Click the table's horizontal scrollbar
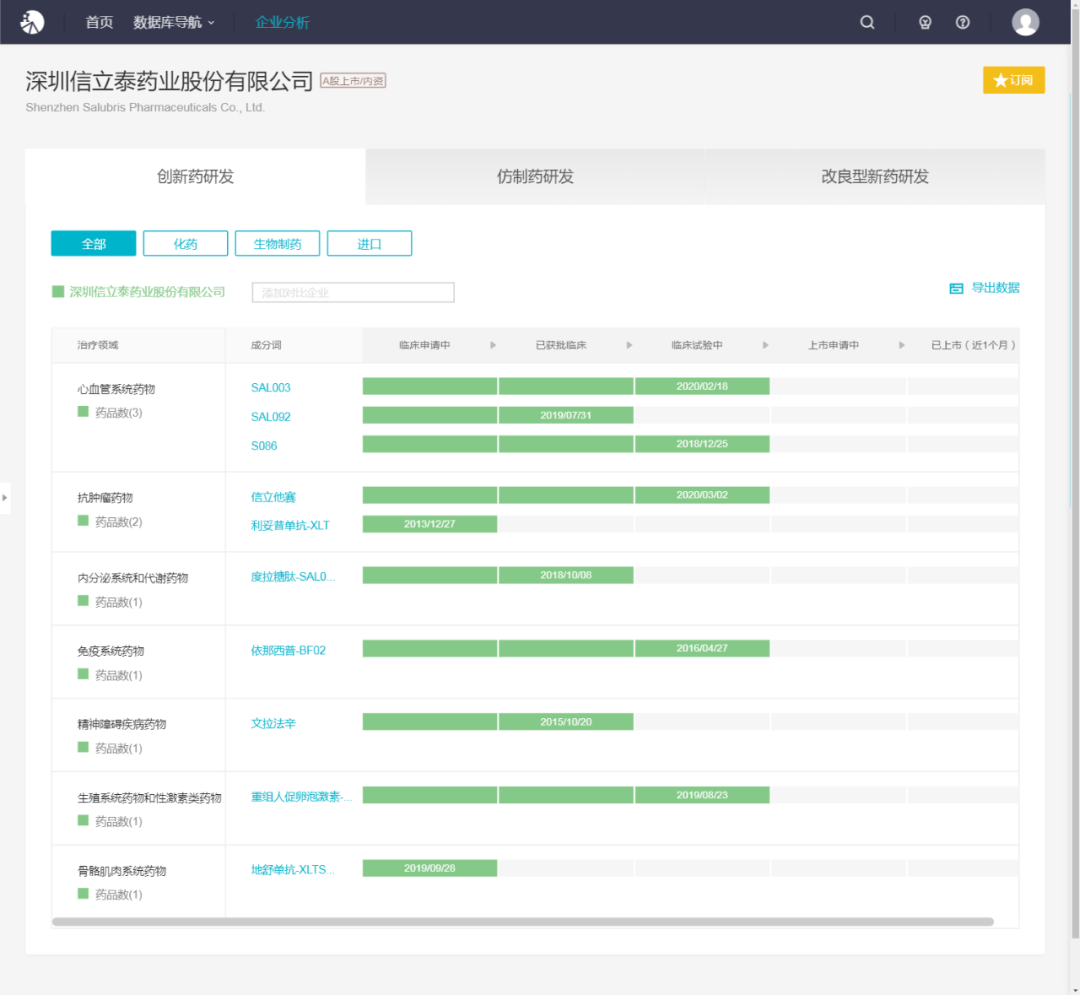The image size is (1080, 995). pos(523,921)
